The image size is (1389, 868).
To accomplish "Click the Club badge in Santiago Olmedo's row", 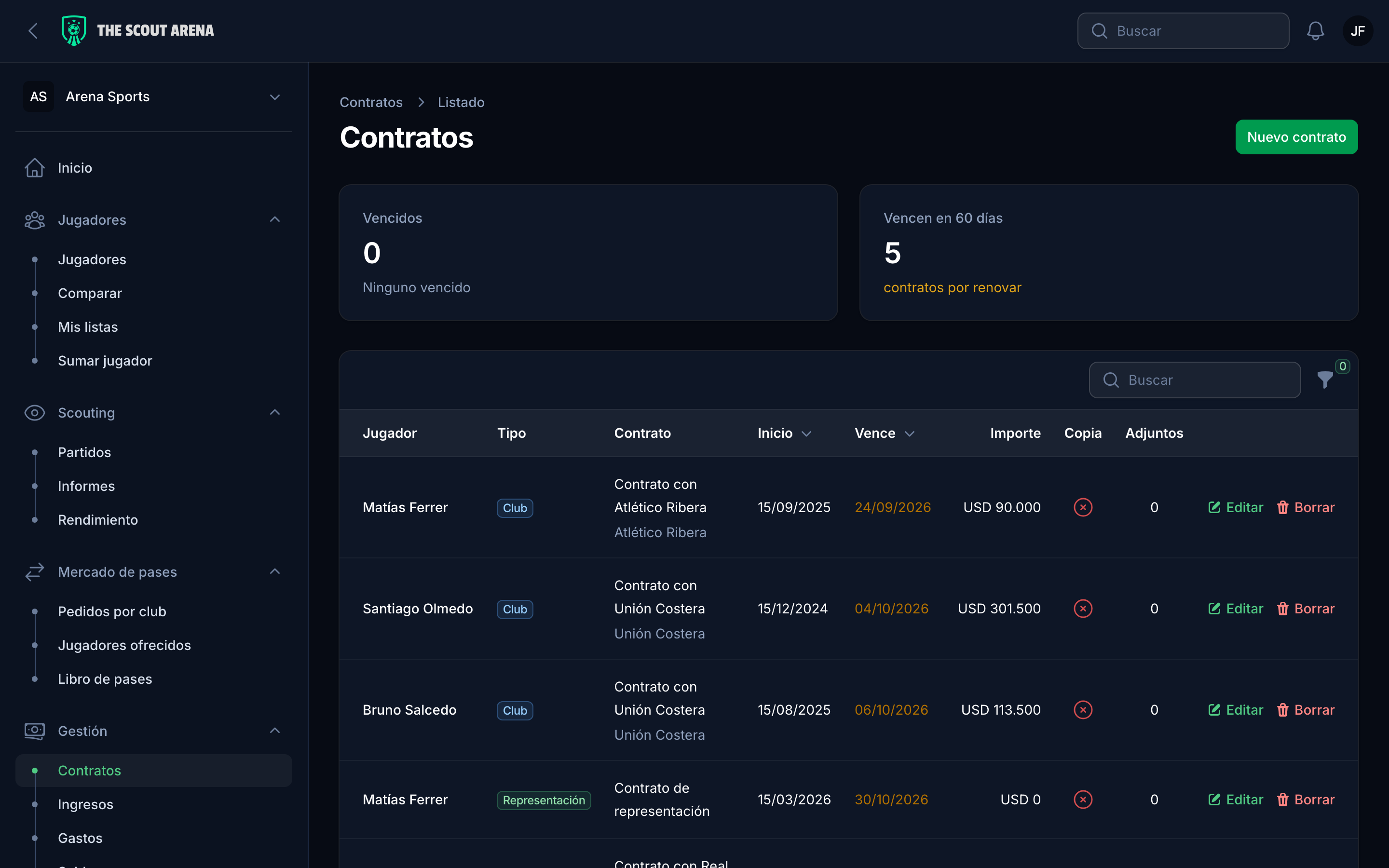I will 515,609.
